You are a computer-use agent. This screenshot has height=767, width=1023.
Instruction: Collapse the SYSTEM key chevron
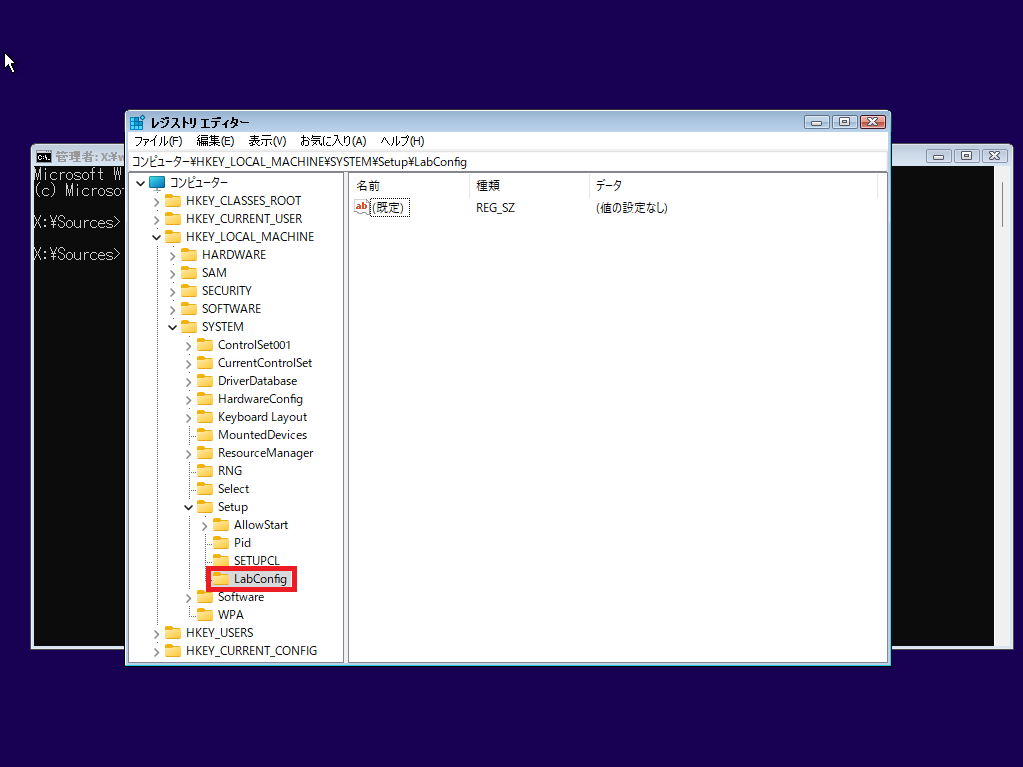click(172, 327)
